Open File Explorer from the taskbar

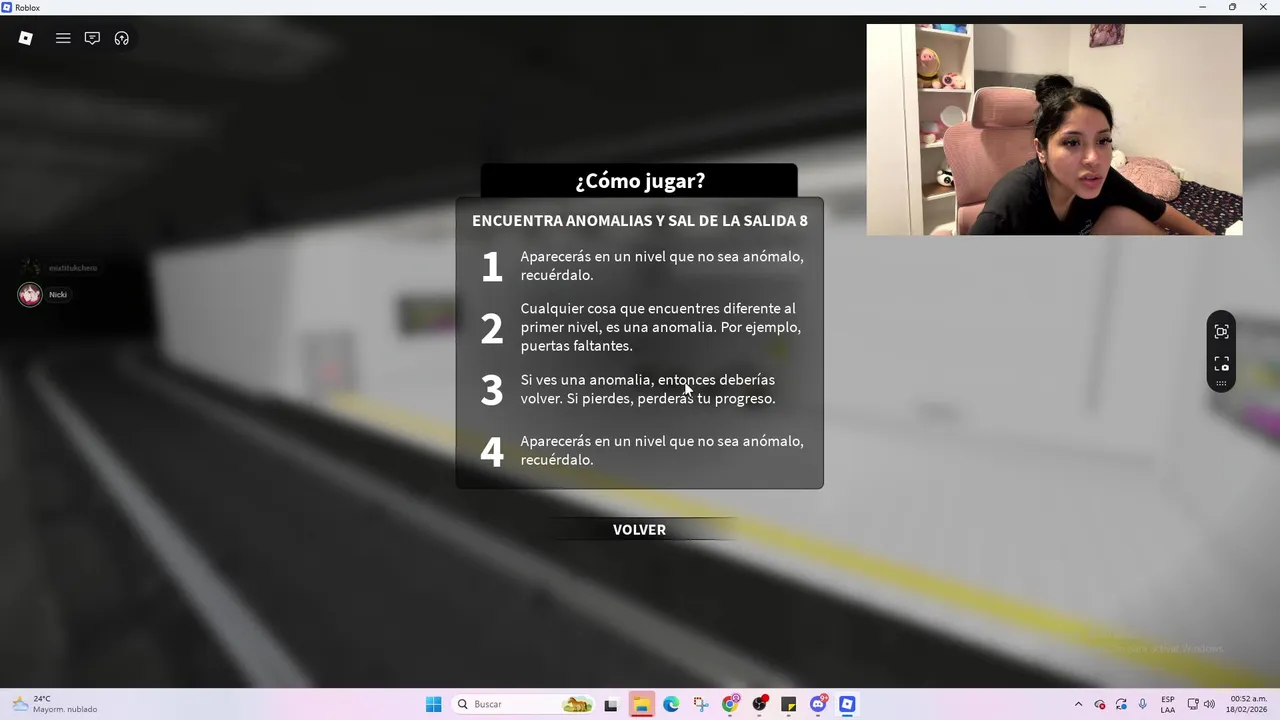pos(641,704)
